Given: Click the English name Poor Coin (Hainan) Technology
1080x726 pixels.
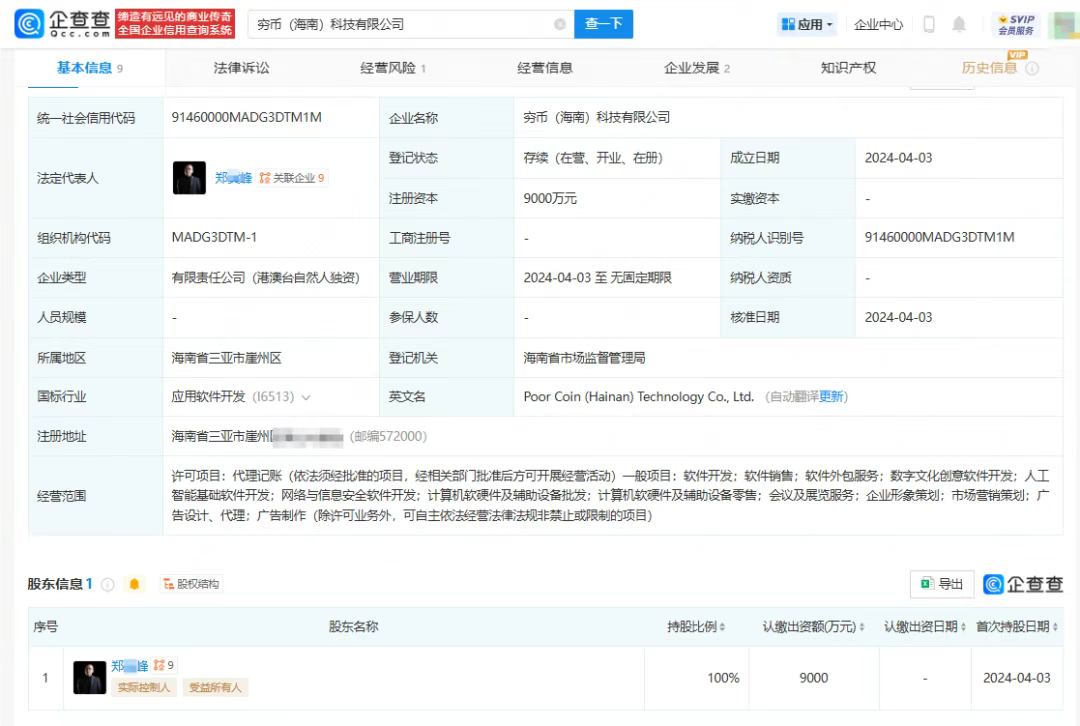Looking at the screenshot, I should click(638, 397).
